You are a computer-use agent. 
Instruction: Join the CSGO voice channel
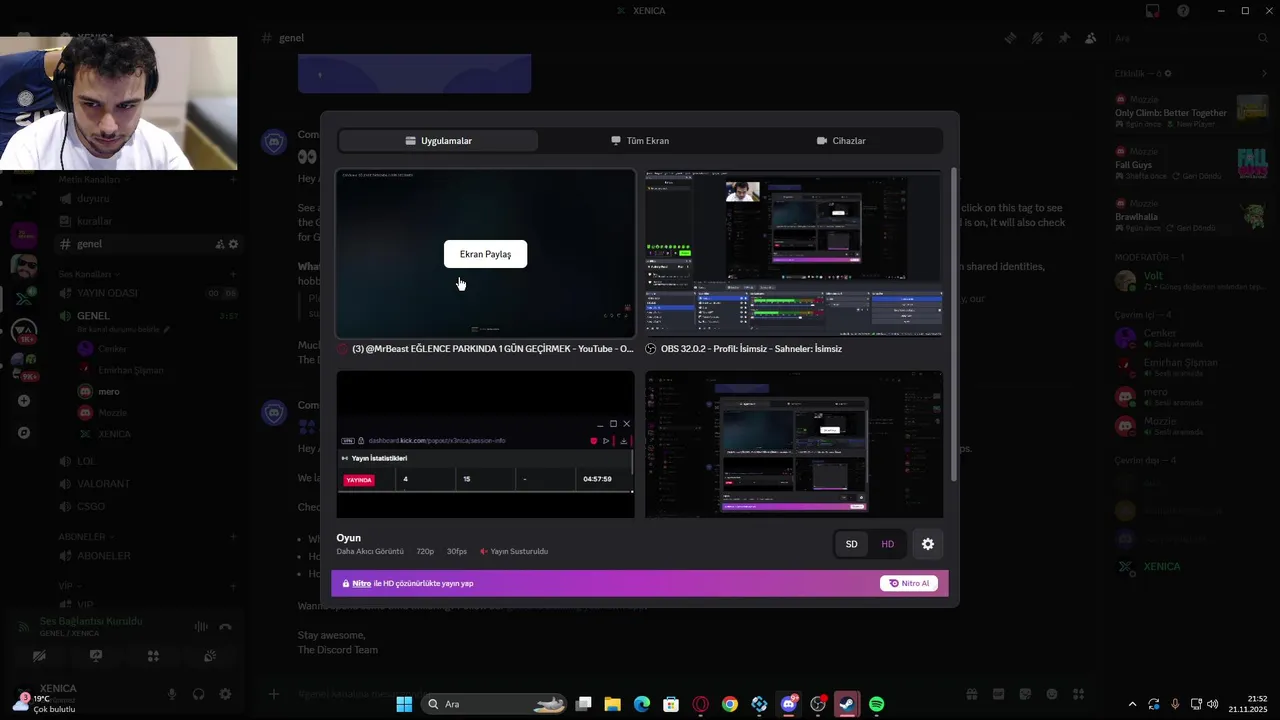click(x=148, y=506)
